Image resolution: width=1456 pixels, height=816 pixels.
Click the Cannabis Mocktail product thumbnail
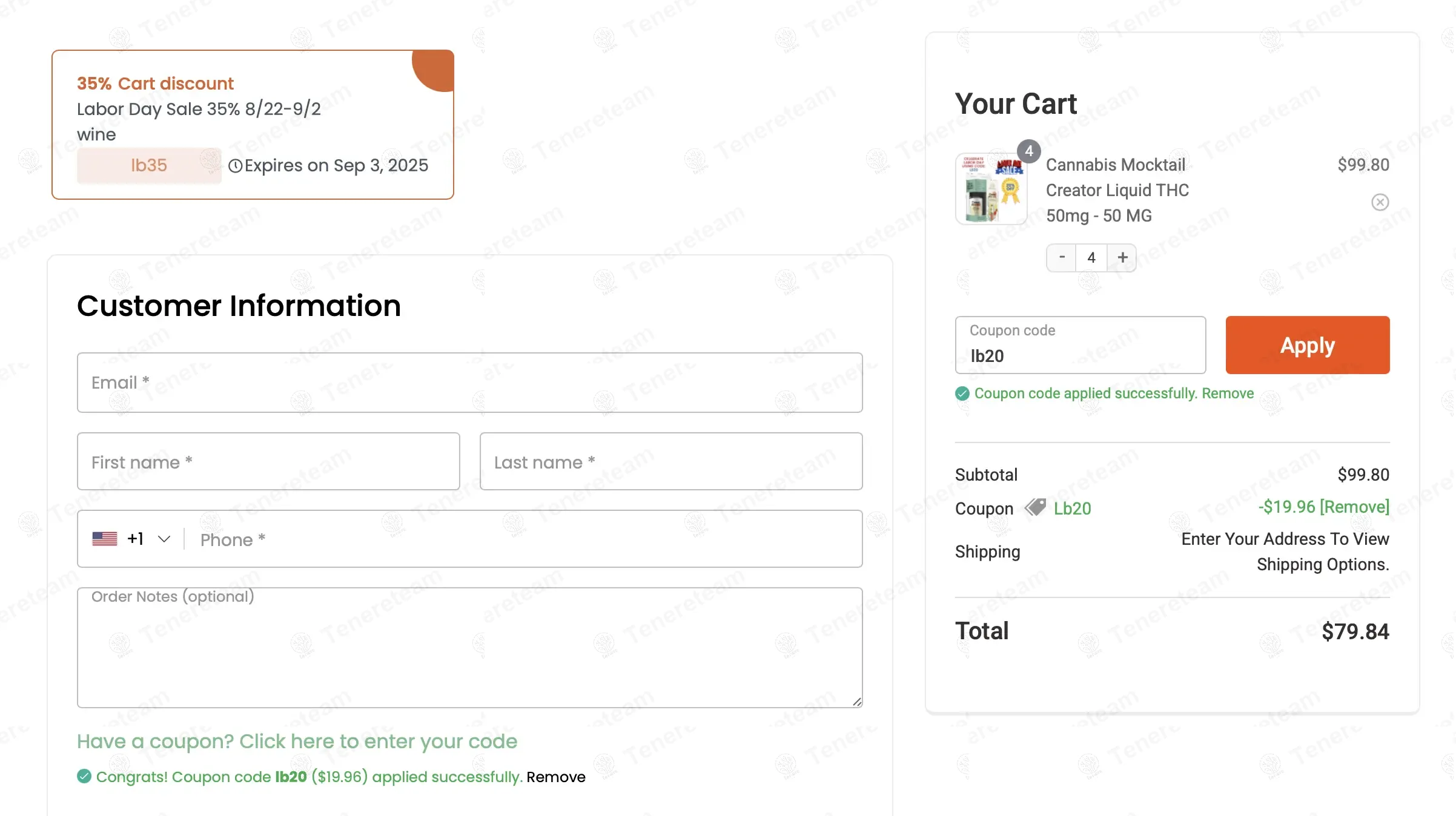pyautogui.click(x=991, y=189)
